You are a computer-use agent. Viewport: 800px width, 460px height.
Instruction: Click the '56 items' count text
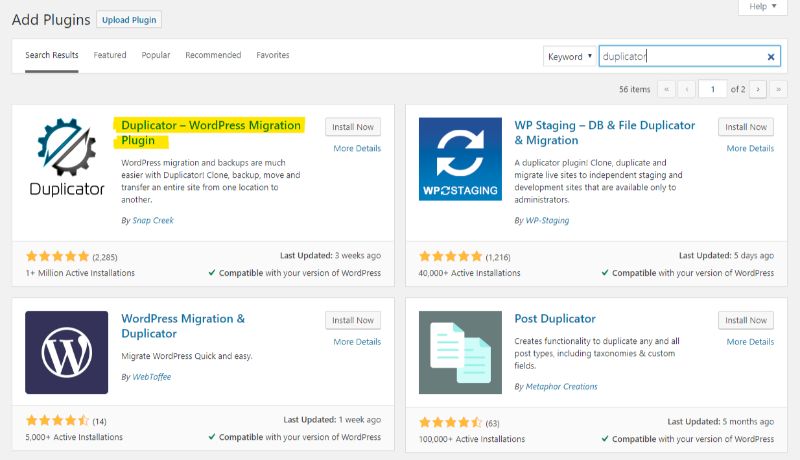[634, 89]
